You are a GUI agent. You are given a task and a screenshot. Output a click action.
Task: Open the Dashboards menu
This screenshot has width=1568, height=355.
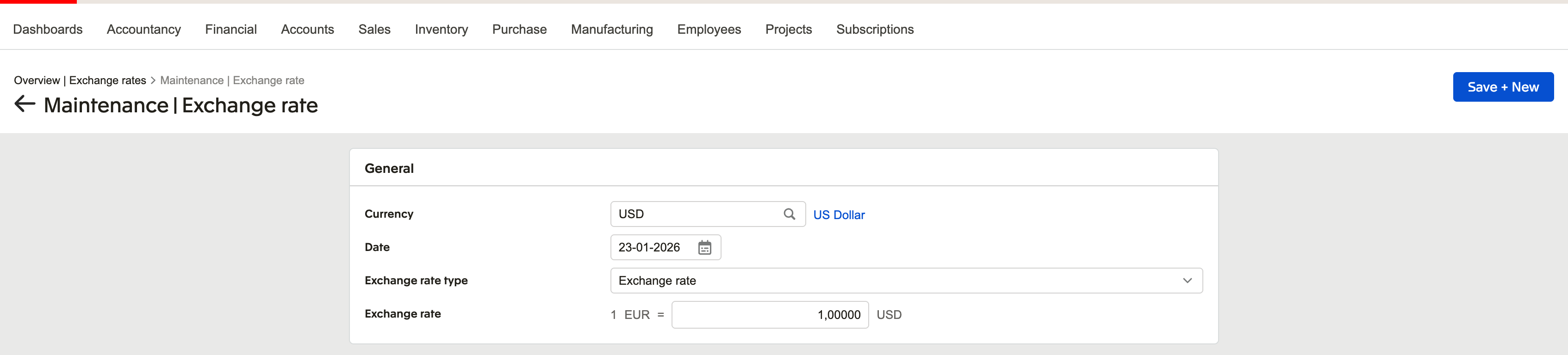click(x=48, y=29)
